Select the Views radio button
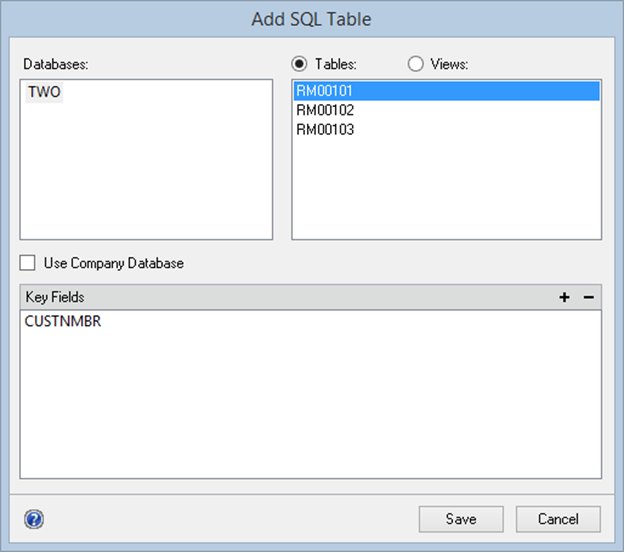The image size is (625, 553). [x=415, y=64]
